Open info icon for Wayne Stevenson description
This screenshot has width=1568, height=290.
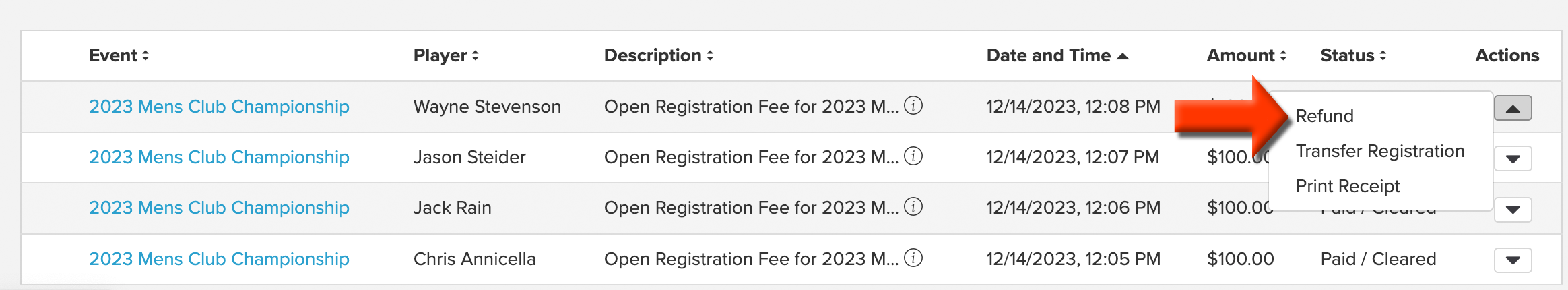(913, 105)
